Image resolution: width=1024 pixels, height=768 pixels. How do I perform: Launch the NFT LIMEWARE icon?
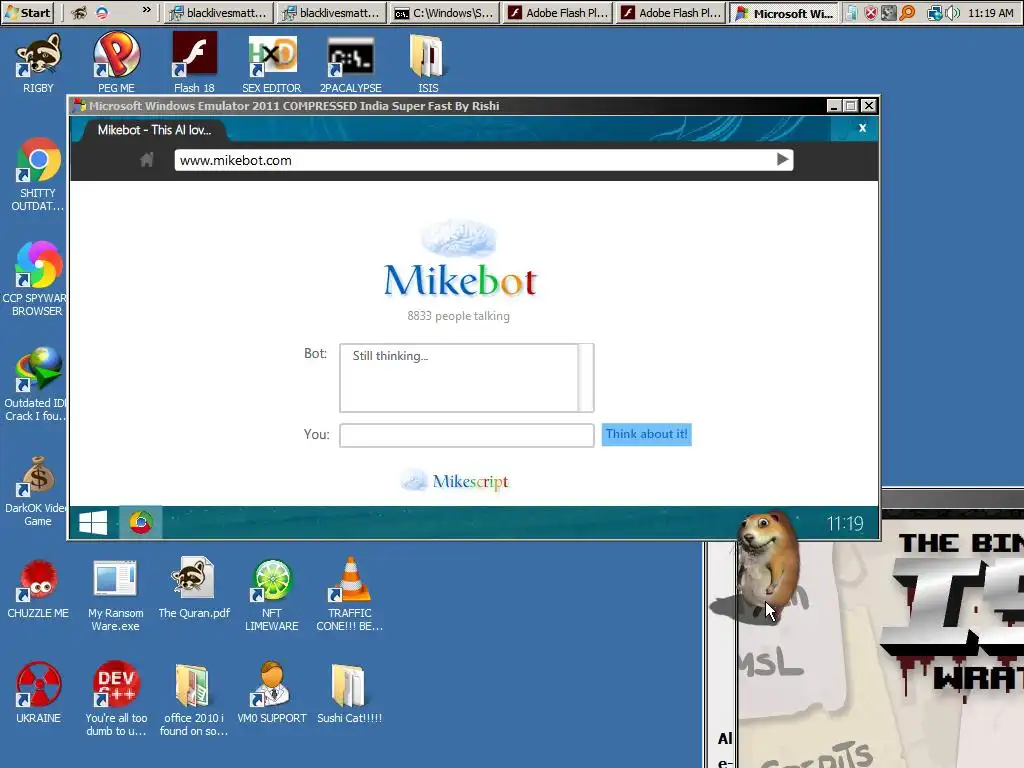pos(272,594)
